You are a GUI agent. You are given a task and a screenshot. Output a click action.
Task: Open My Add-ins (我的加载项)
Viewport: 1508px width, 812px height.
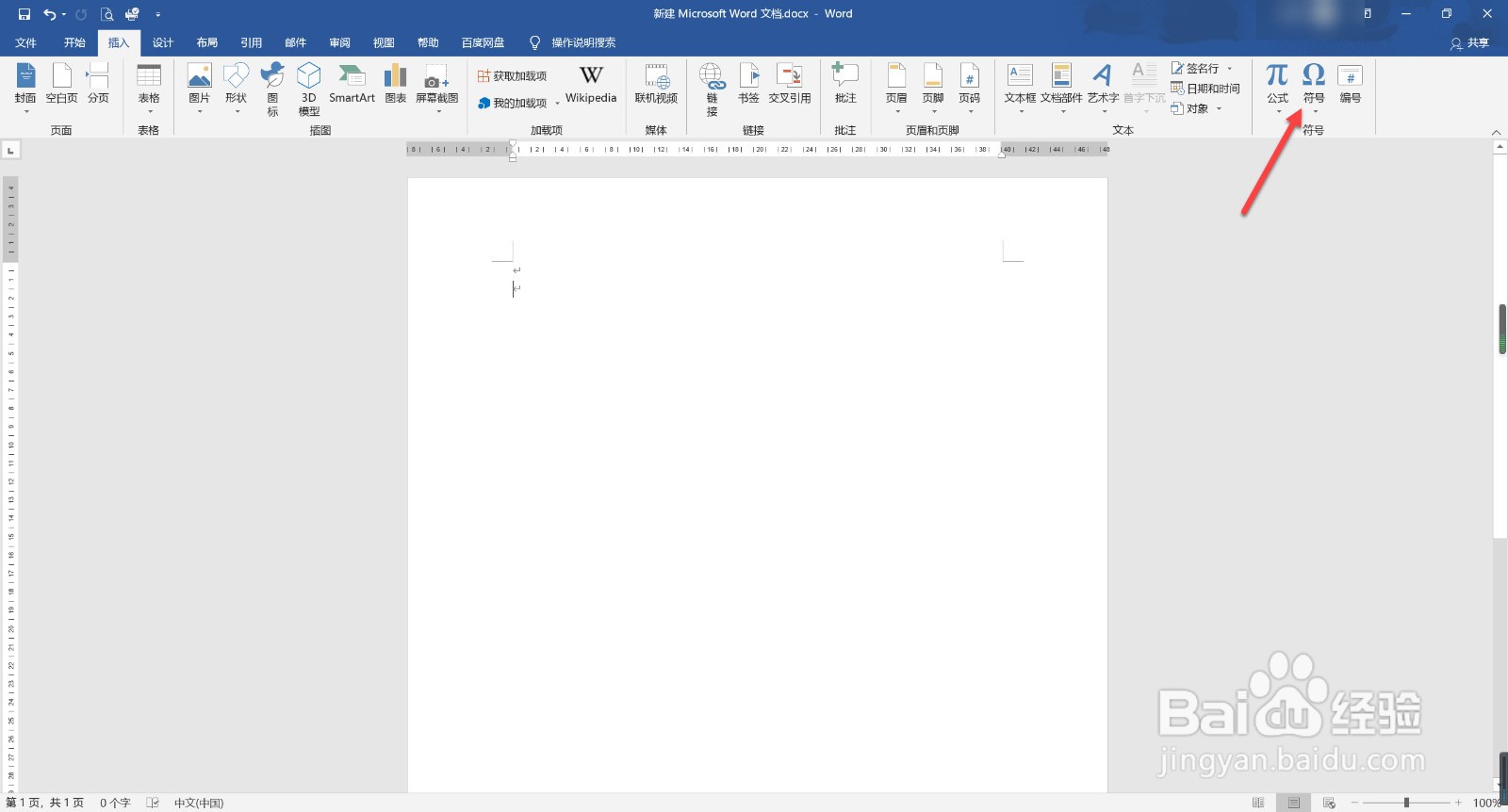point(518,103)
